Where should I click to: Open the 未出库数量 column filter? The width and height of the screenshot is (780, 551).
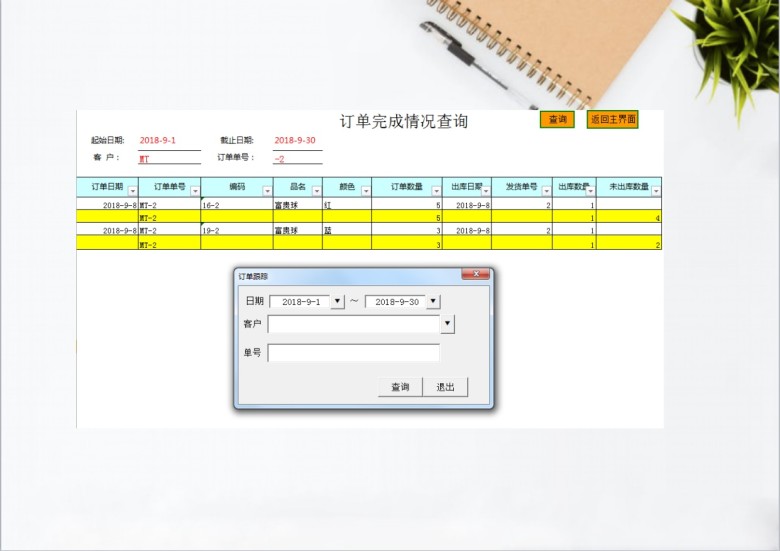pyautogui.click(x=656, y=191)
